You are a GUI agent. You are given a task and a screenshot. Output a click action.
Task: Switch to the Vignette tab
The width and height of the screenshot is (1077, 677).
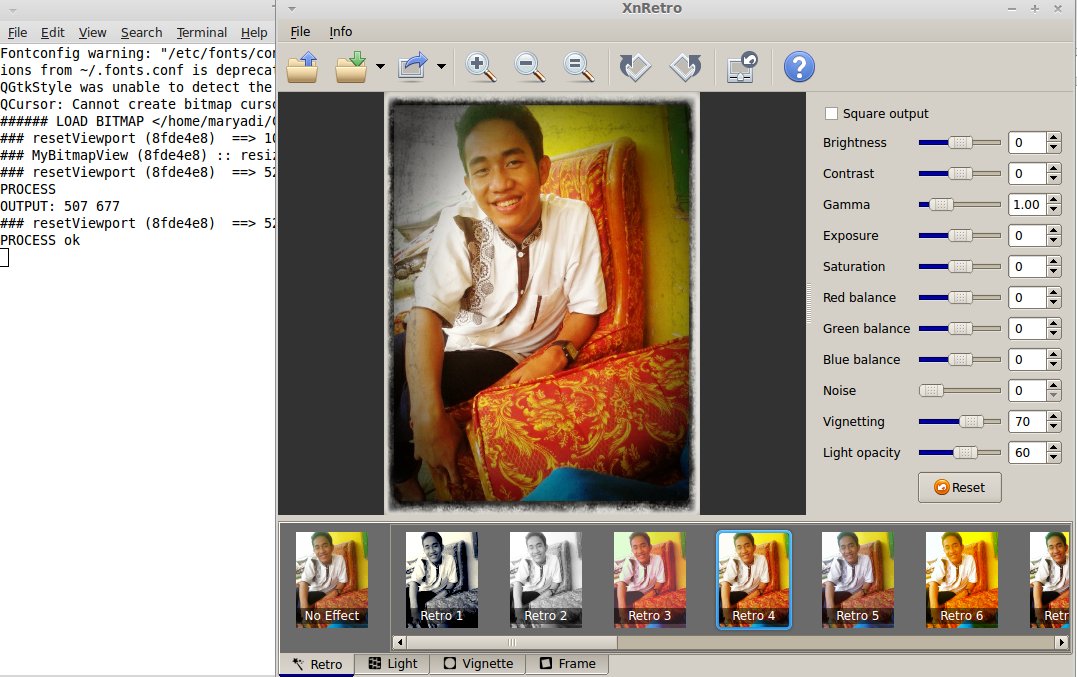[478, 663]
